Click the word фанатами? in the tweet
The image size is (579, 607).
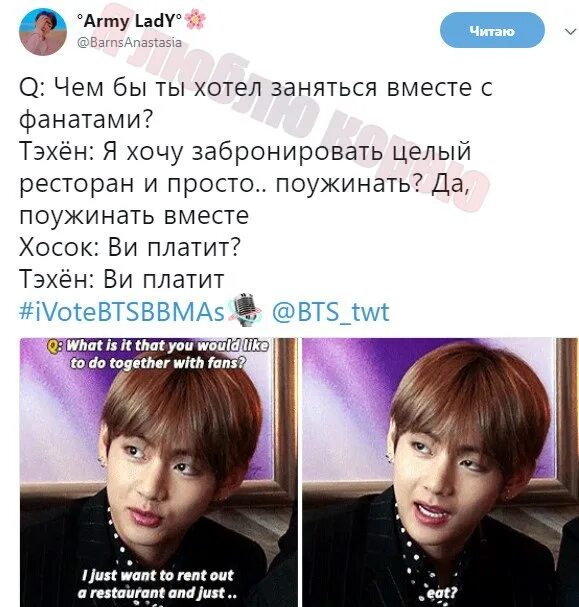86,120
